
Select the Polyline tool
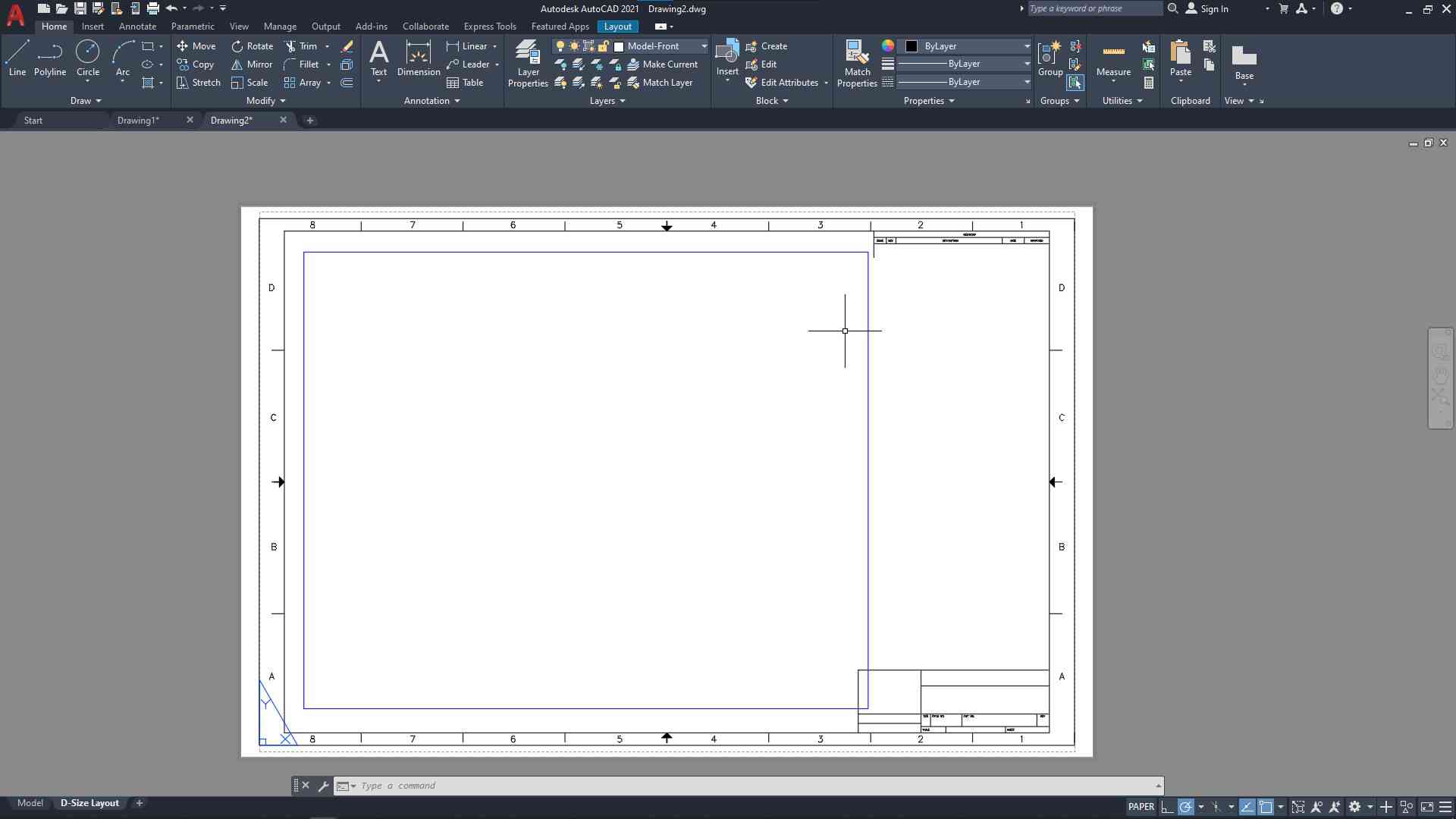tap(49, 58)
